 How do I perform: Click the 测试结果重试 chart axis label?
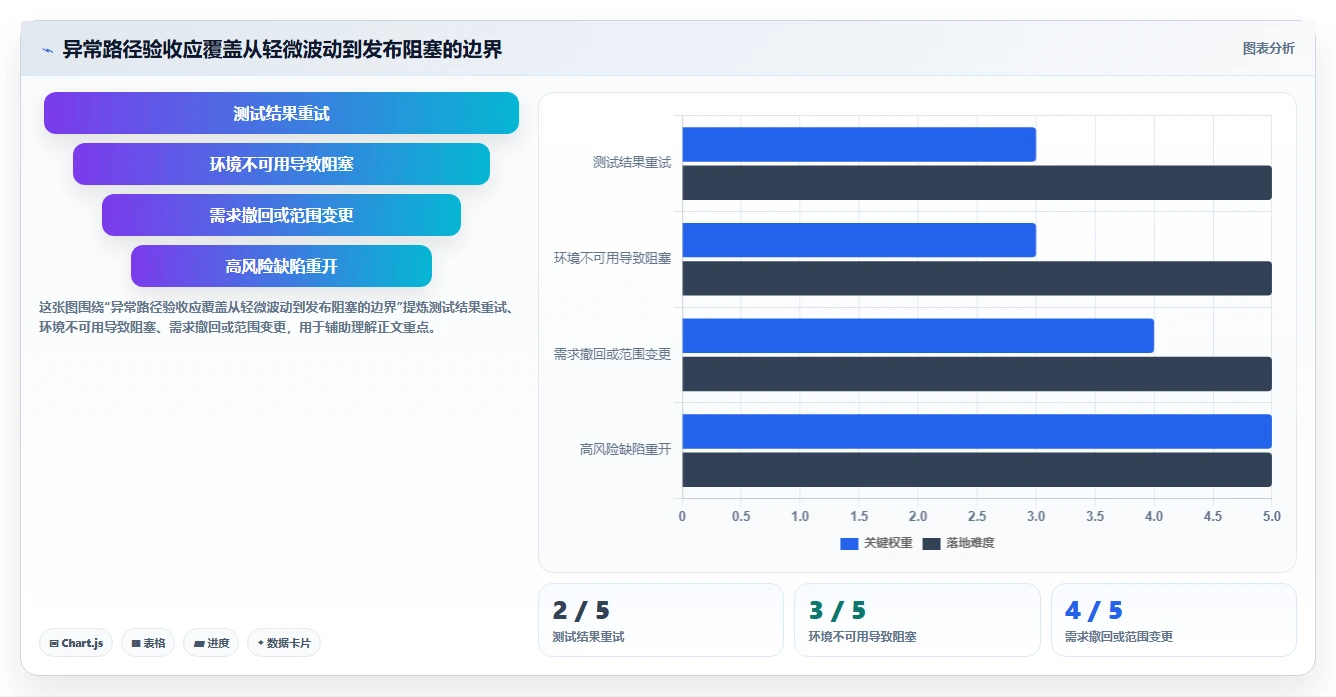[632, 162]
